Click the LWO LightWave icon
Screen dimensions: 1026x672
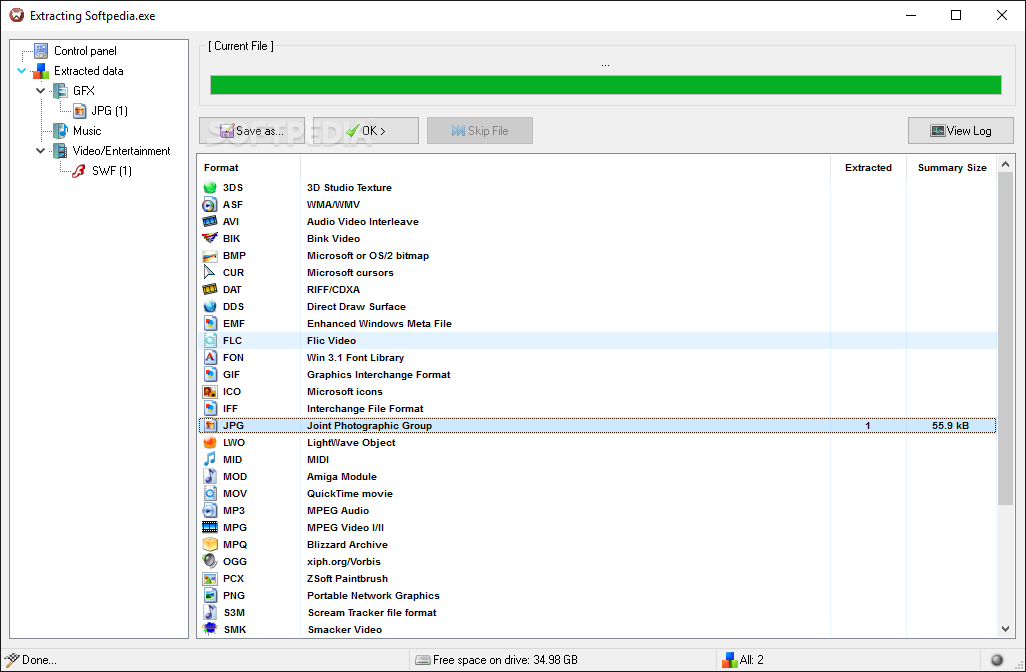tap(209, 442)
